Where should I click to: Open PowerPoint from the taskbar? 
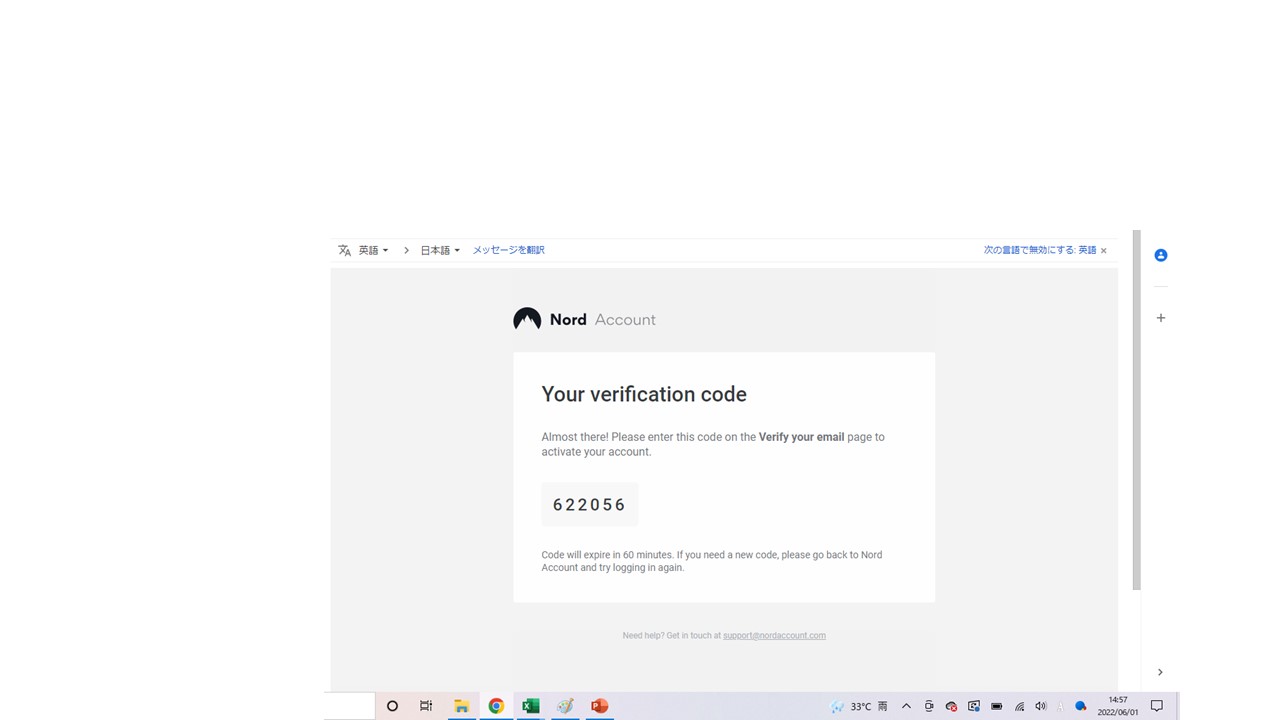coord(600,706)
